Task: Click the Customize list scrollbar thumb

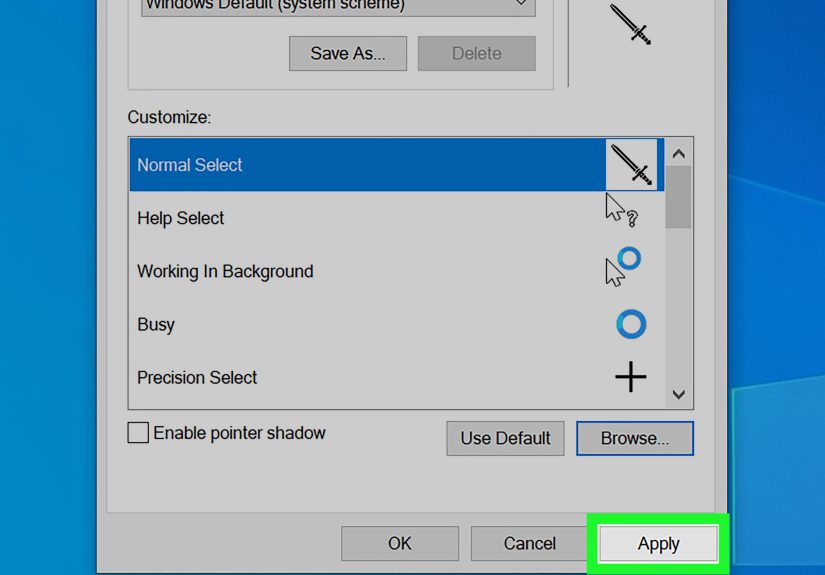Action: (679, 197)
